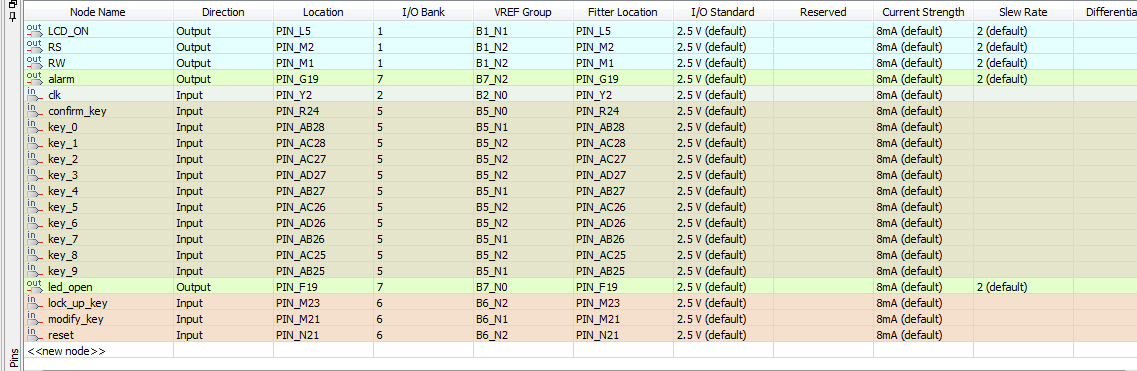Click the I/O Bank cell for lock_up_key
This screenshot has width=1137, height=371.
423,303
